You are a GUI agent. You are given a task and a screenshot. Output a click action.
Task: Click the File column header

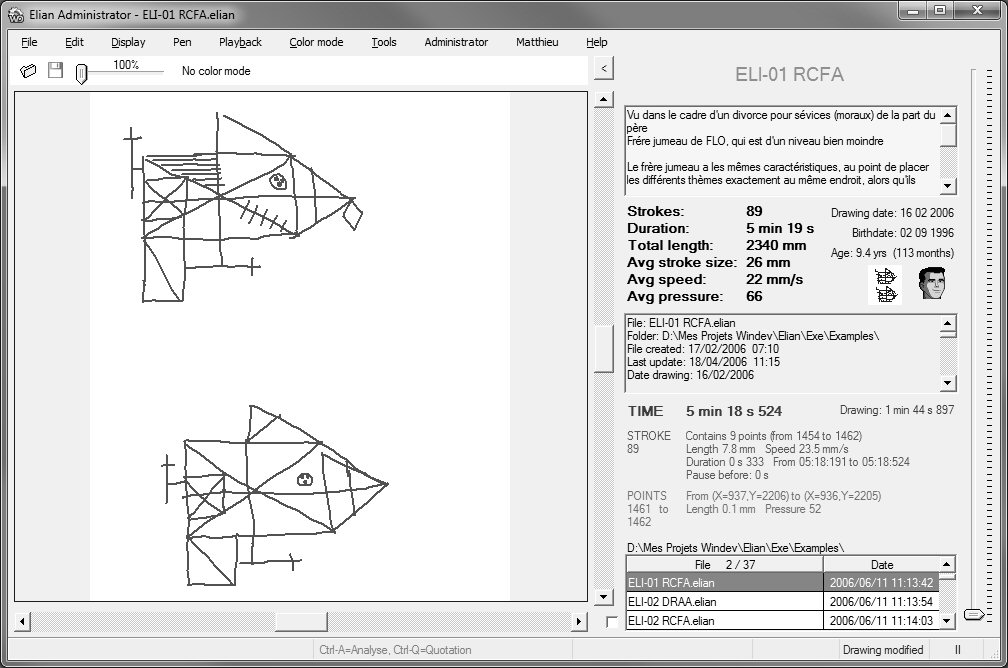coord(724,564)
